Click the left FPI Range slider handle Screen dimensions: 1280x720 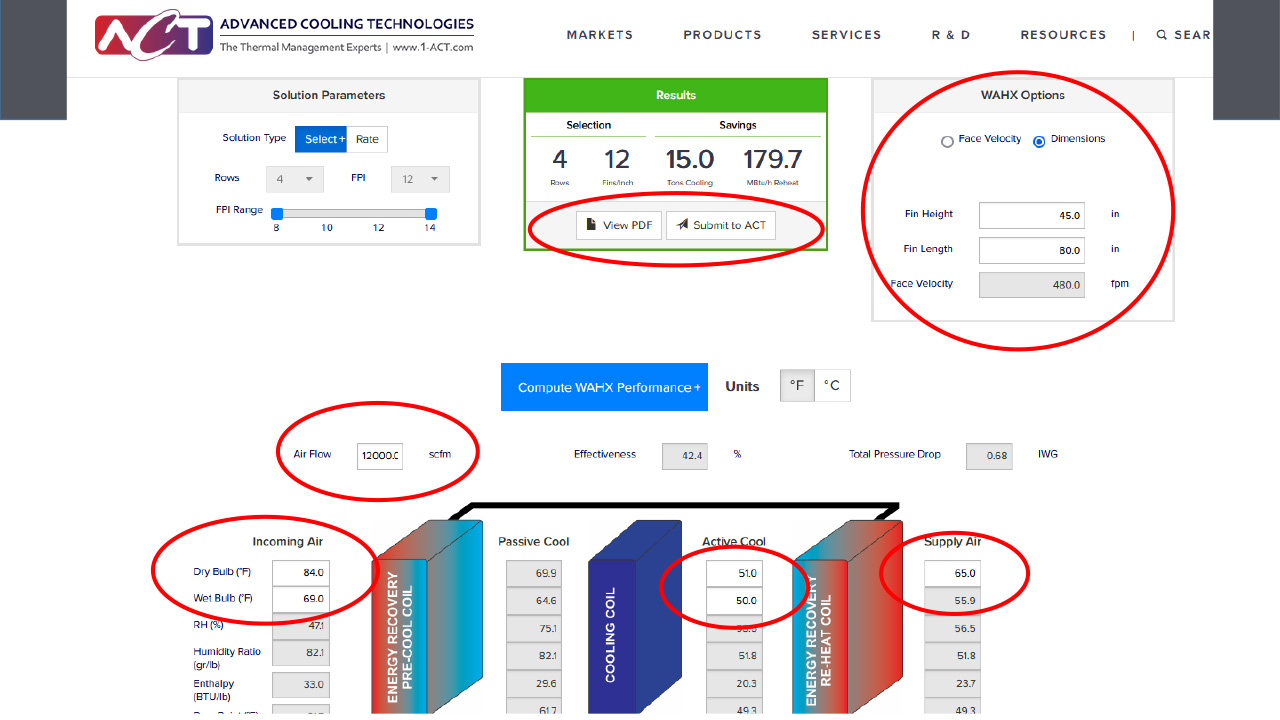277,213
